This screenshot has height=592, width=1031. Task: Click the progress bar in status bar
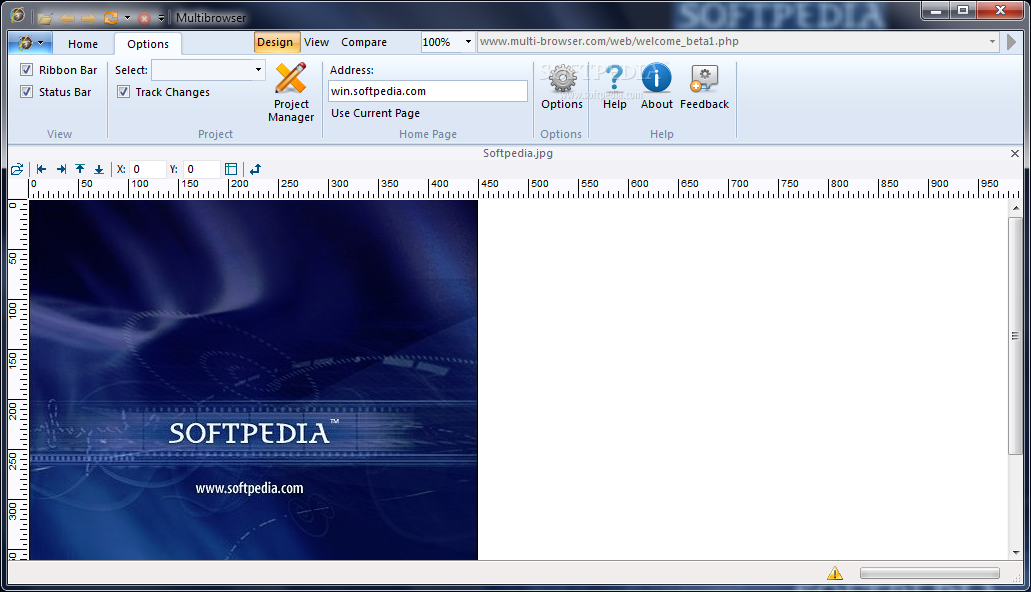point(930,574)
